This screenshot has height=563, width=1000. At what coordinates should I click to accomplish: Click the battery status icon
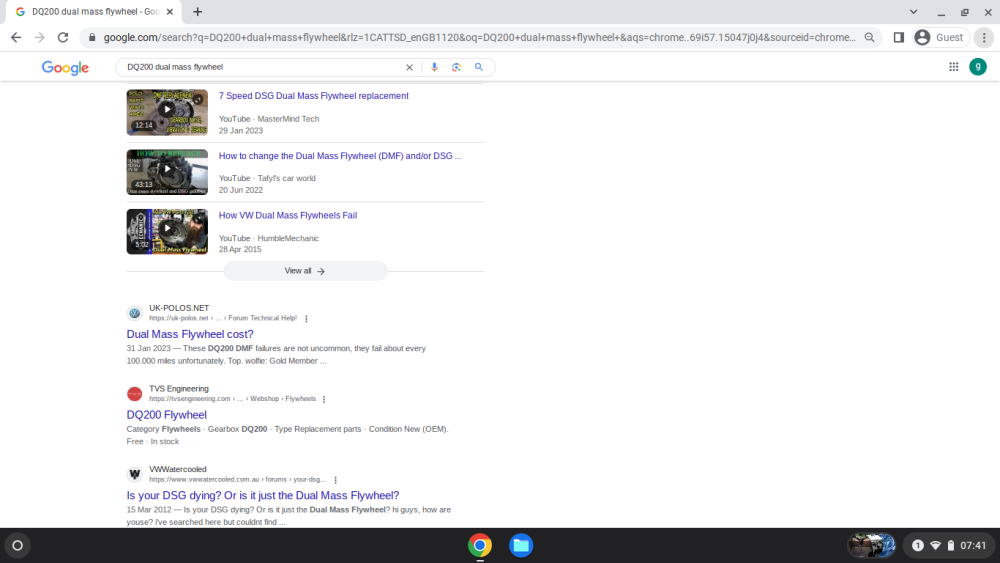951,545
